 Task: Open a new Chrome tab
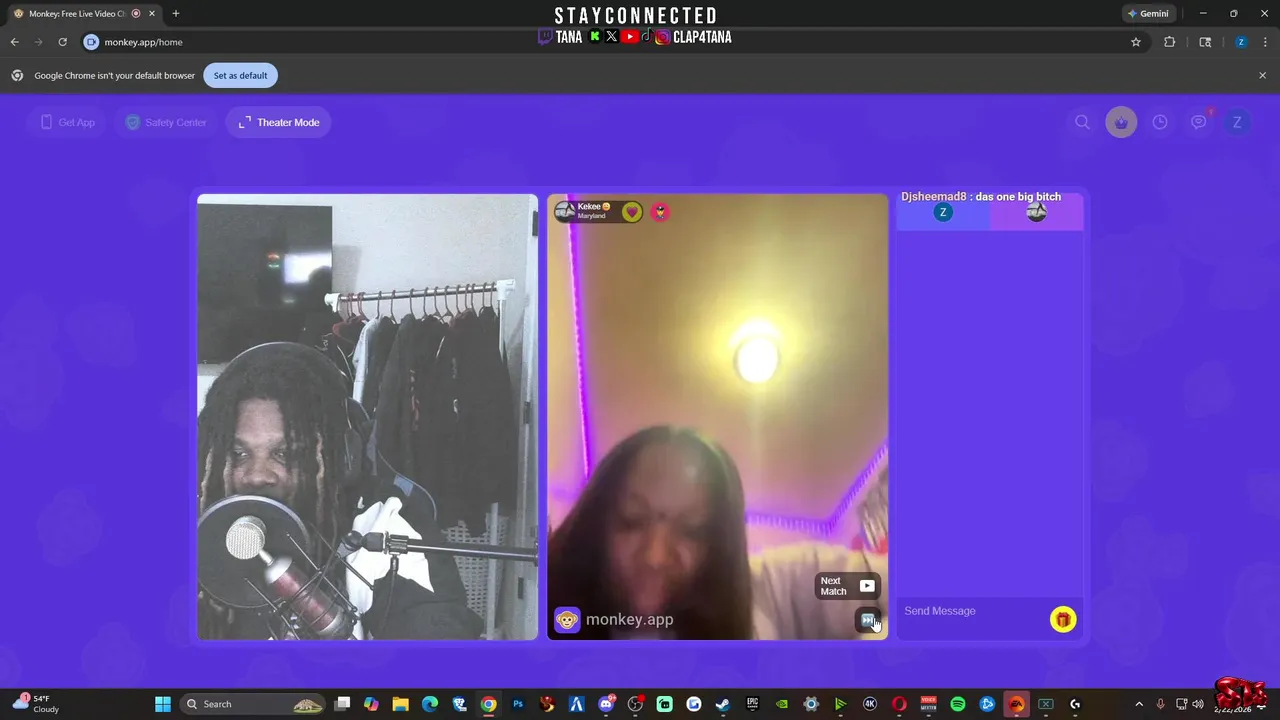click(x=176, y=13)
